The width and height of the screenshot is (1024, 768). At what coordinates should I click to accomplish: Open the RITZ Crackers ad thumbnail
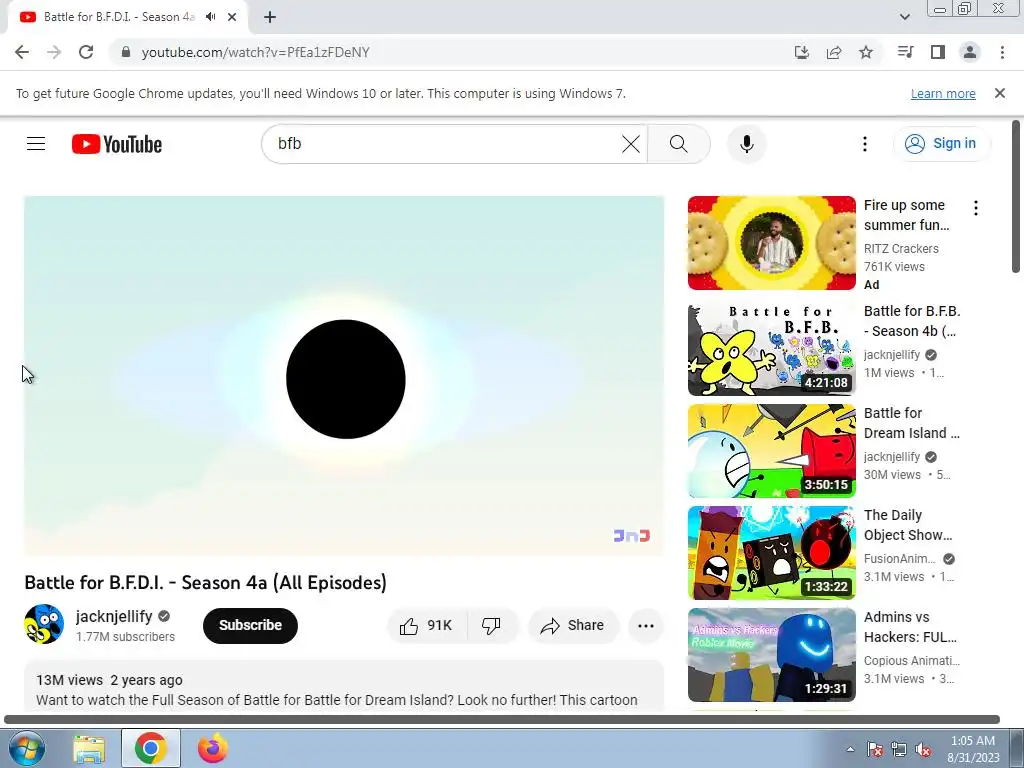(x=771, y=243)
